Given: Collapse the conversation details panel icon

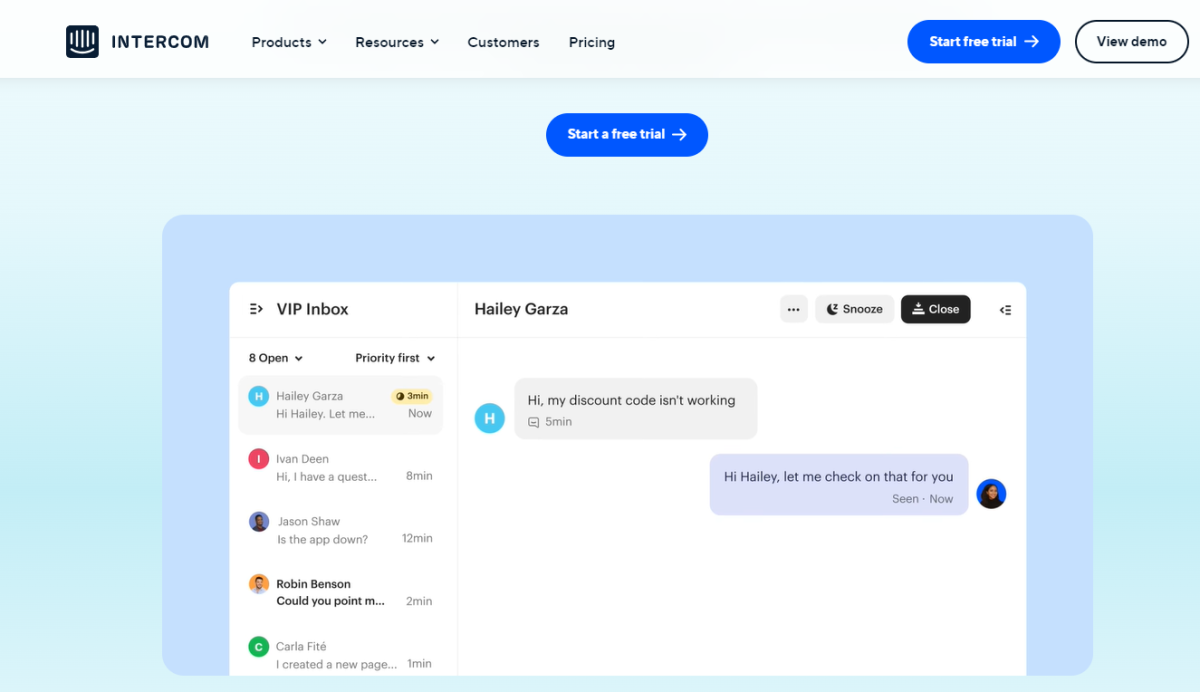Looking at the screenshot, I should coord(1005,309).
